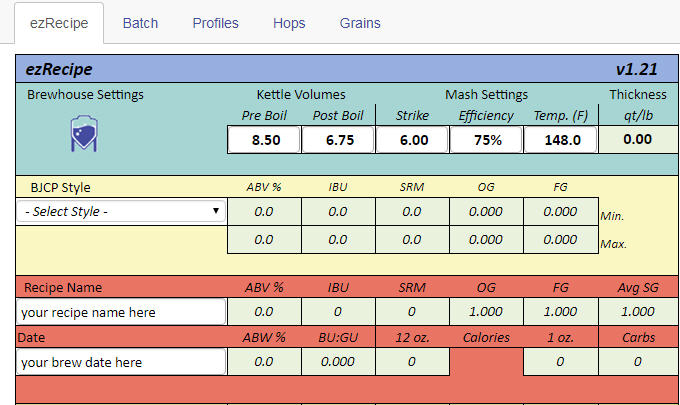Screen dimensions: 680x405
Task: Click the Max. ABV % style cell
Action: [264, 239]
